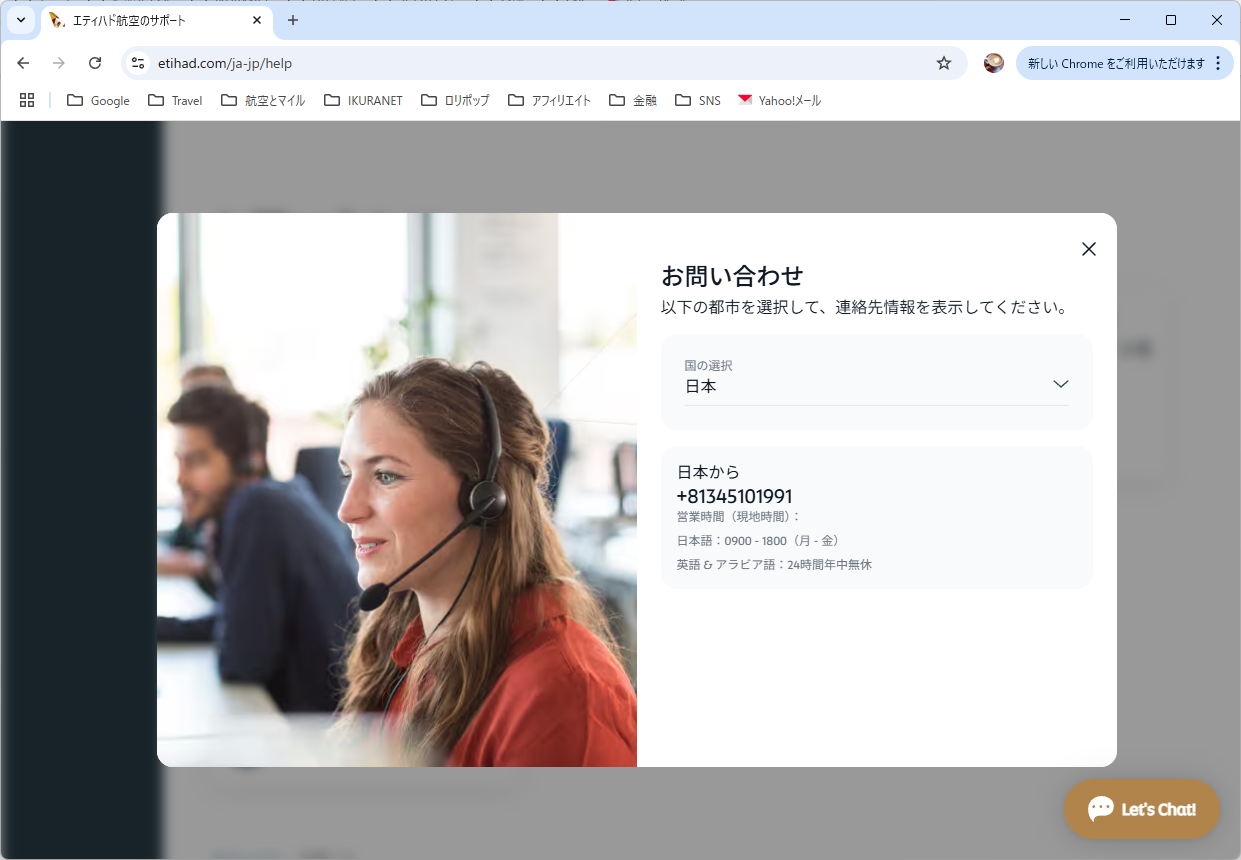Reload the page
1241x860 pixels.
click(95, 63)
